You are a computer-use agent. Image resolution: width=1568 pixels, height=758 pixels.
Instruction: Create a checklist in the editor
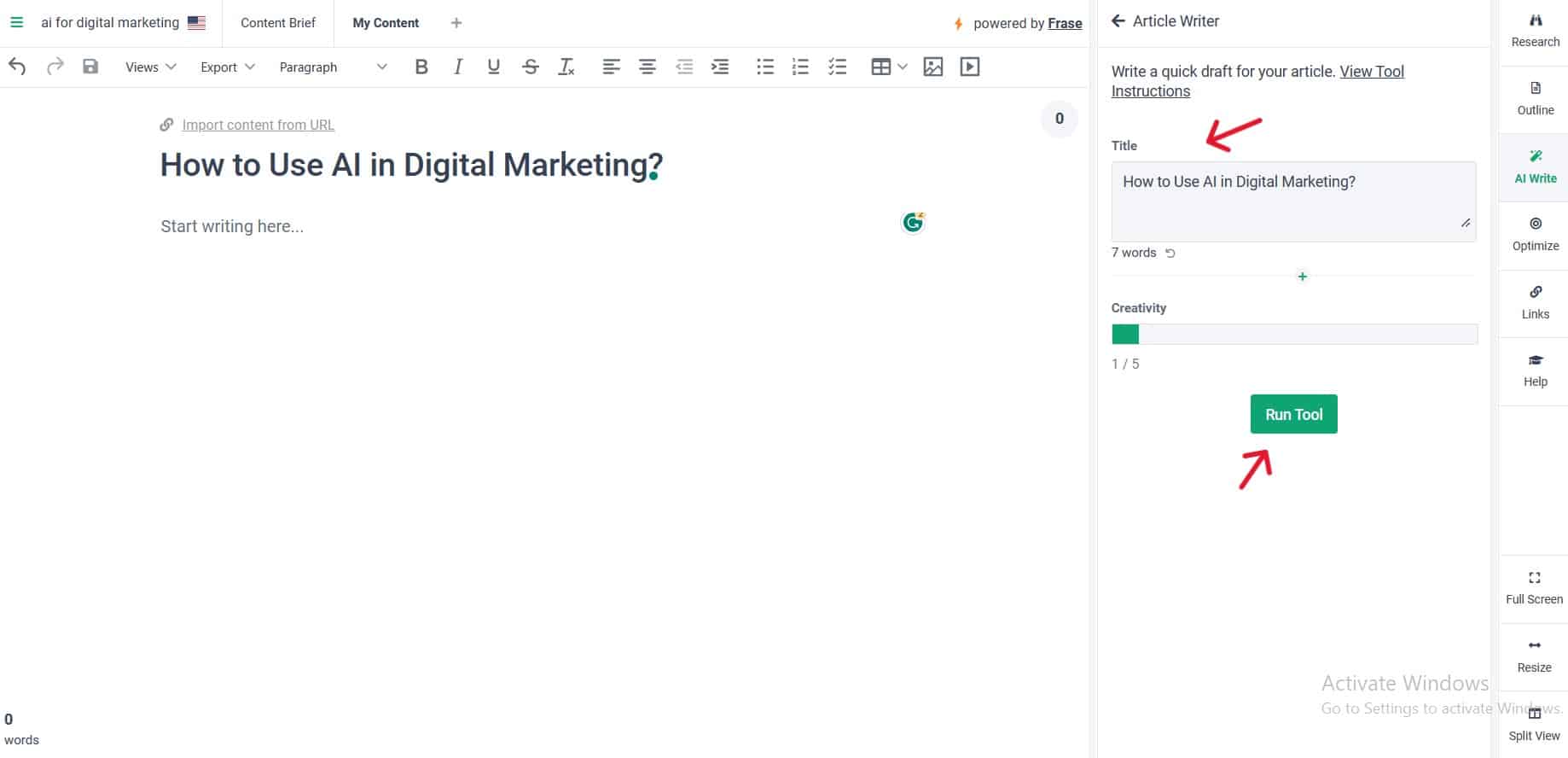(837, 67)
